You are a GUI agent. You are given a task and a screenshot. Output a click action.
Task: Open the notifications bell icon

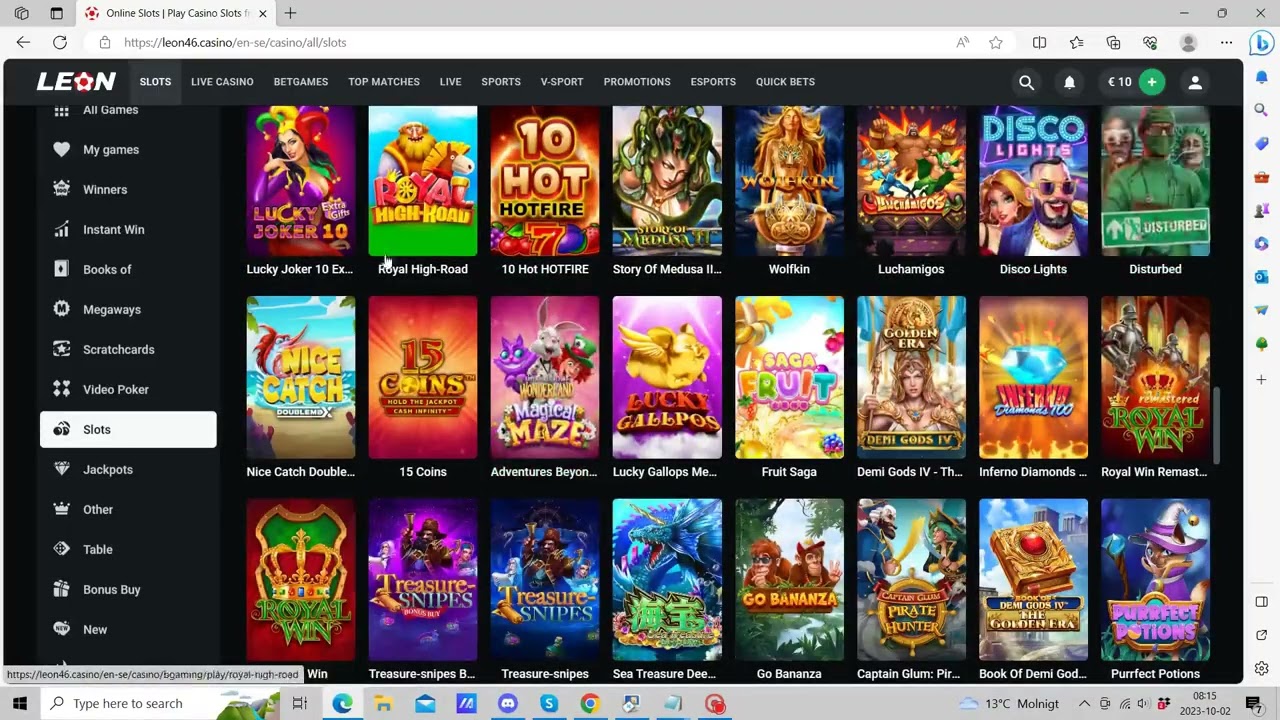(x=1069, y=82)
